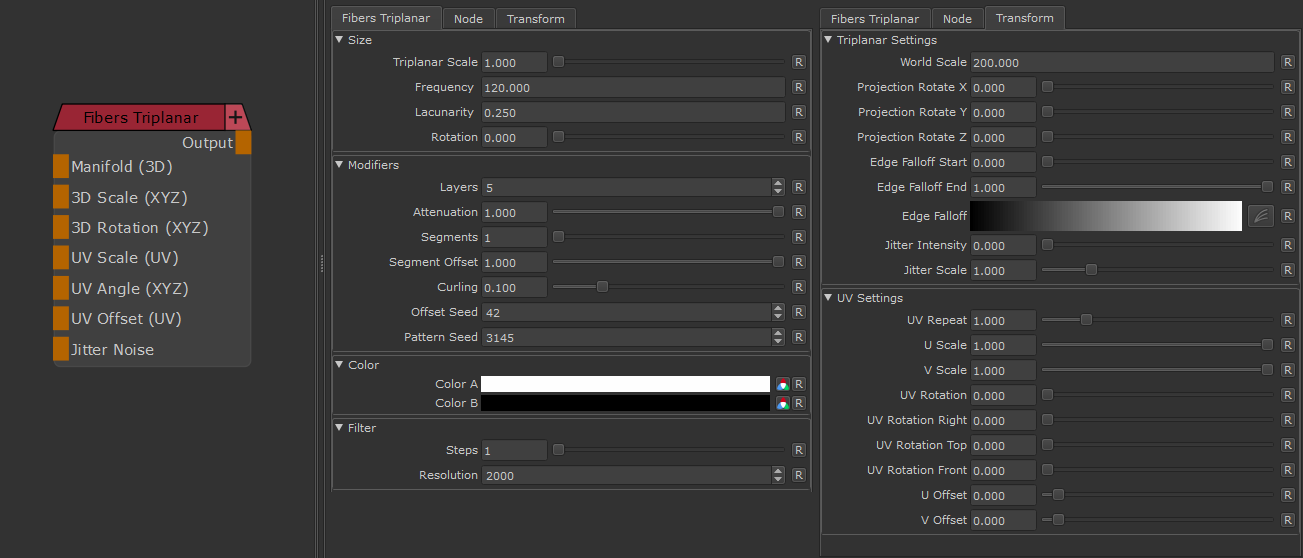This screenshot has height=558, width=1303.
Task: Click the Jitter Noise input port
Action: pos(61,350)
